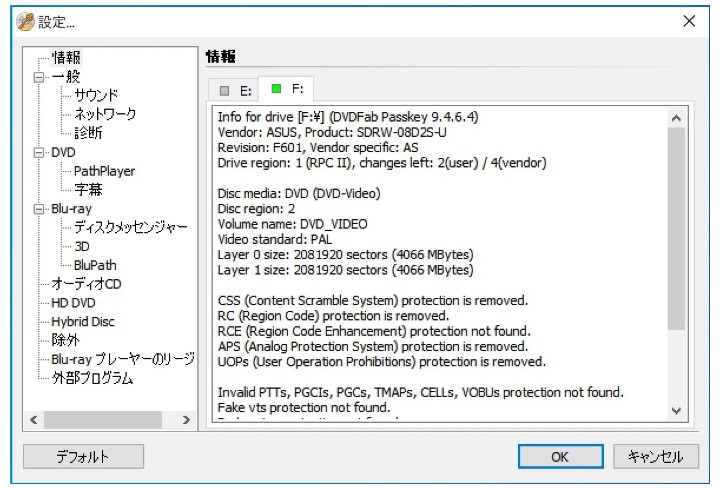Viewport: 719px width, 489px height.
Task: Click the UOPs protection removed line
Action: 382,362
